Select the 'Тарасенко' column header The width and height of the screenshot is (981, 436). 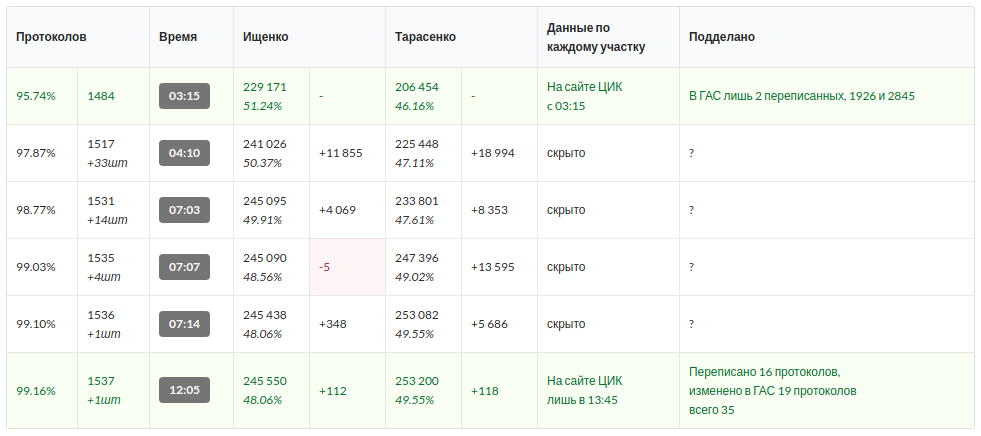(425, 37)
